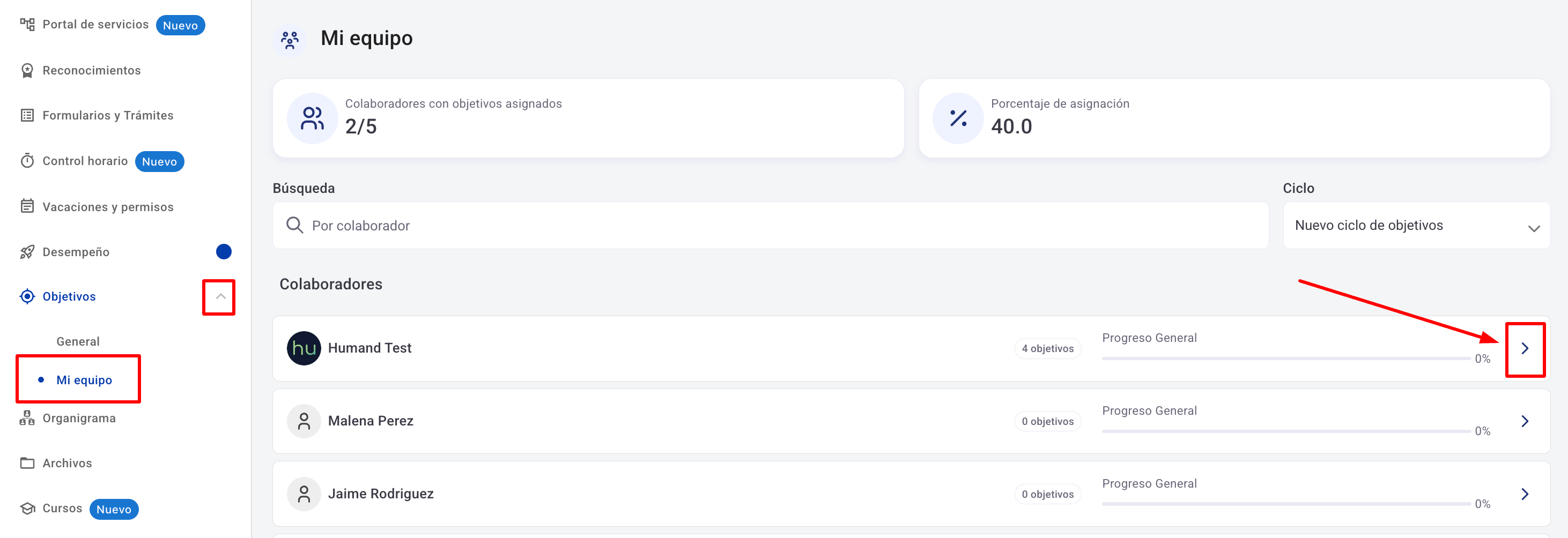Click the Desempeño rocket icon

pos(27,252)
